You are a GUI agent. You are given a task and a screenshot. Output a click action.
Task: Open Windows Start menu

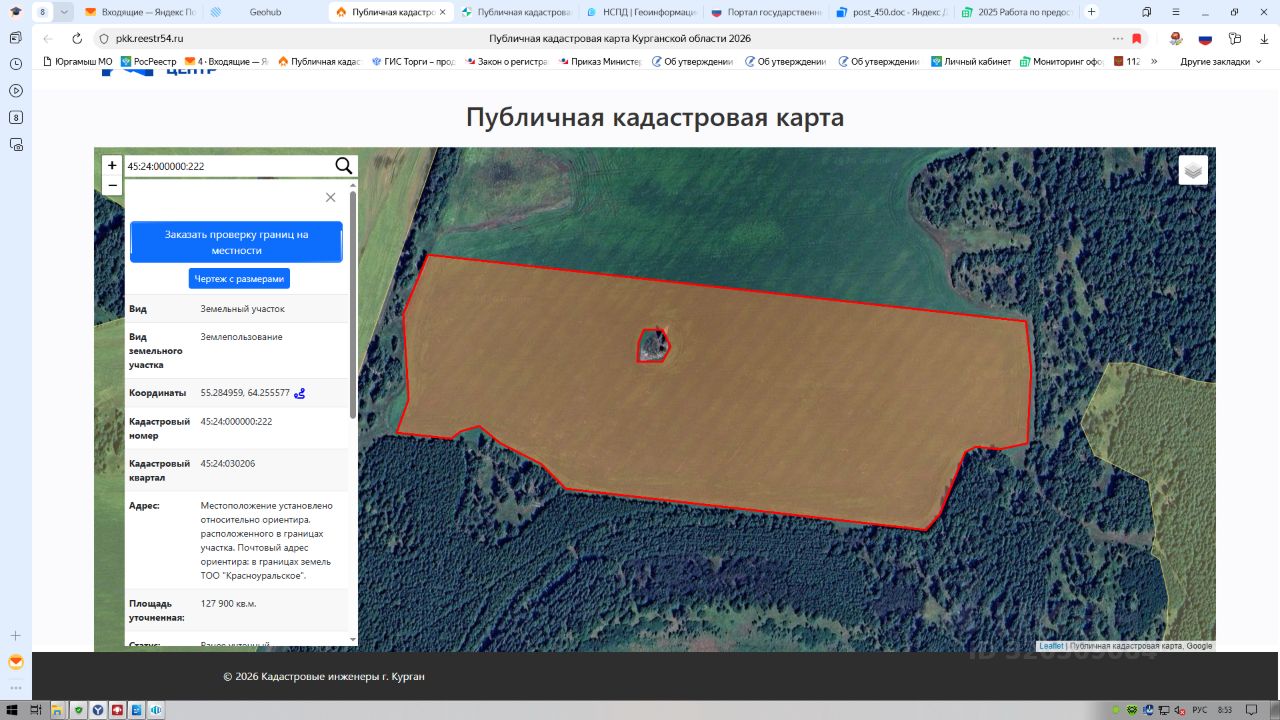coord(12,710)
